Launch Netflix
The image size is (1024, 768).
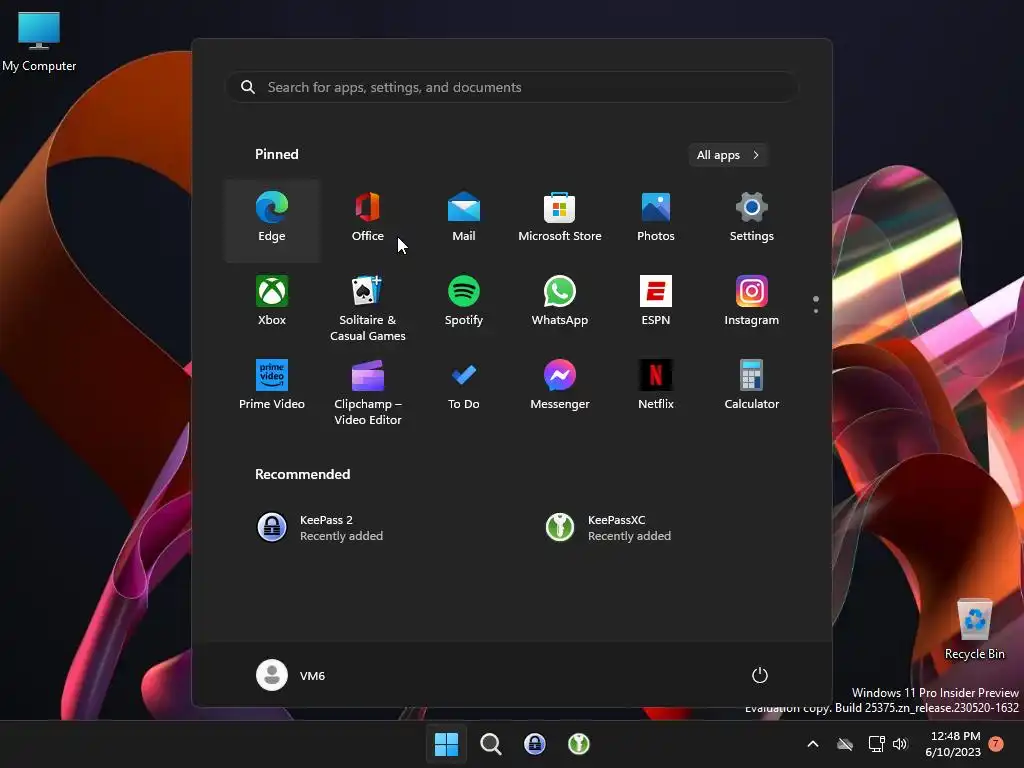656,388
